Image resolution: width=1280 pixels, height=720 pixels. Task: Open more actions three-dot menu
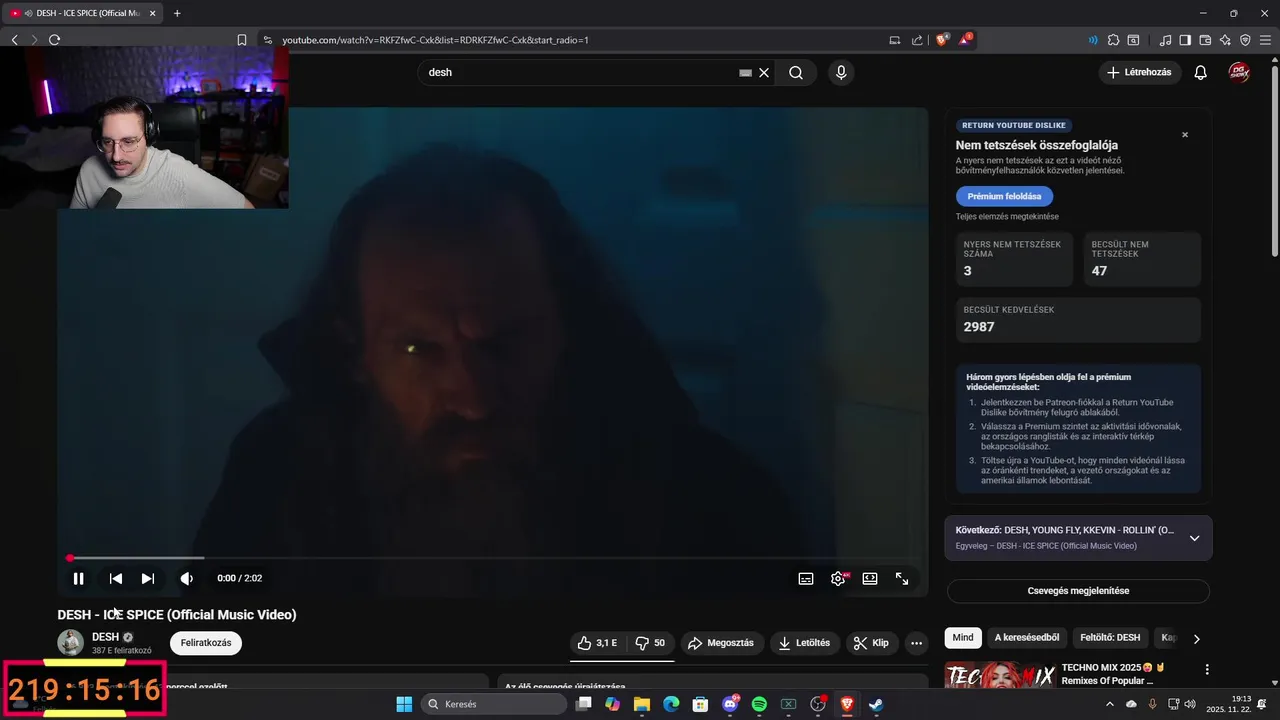[x=916, y=643]
